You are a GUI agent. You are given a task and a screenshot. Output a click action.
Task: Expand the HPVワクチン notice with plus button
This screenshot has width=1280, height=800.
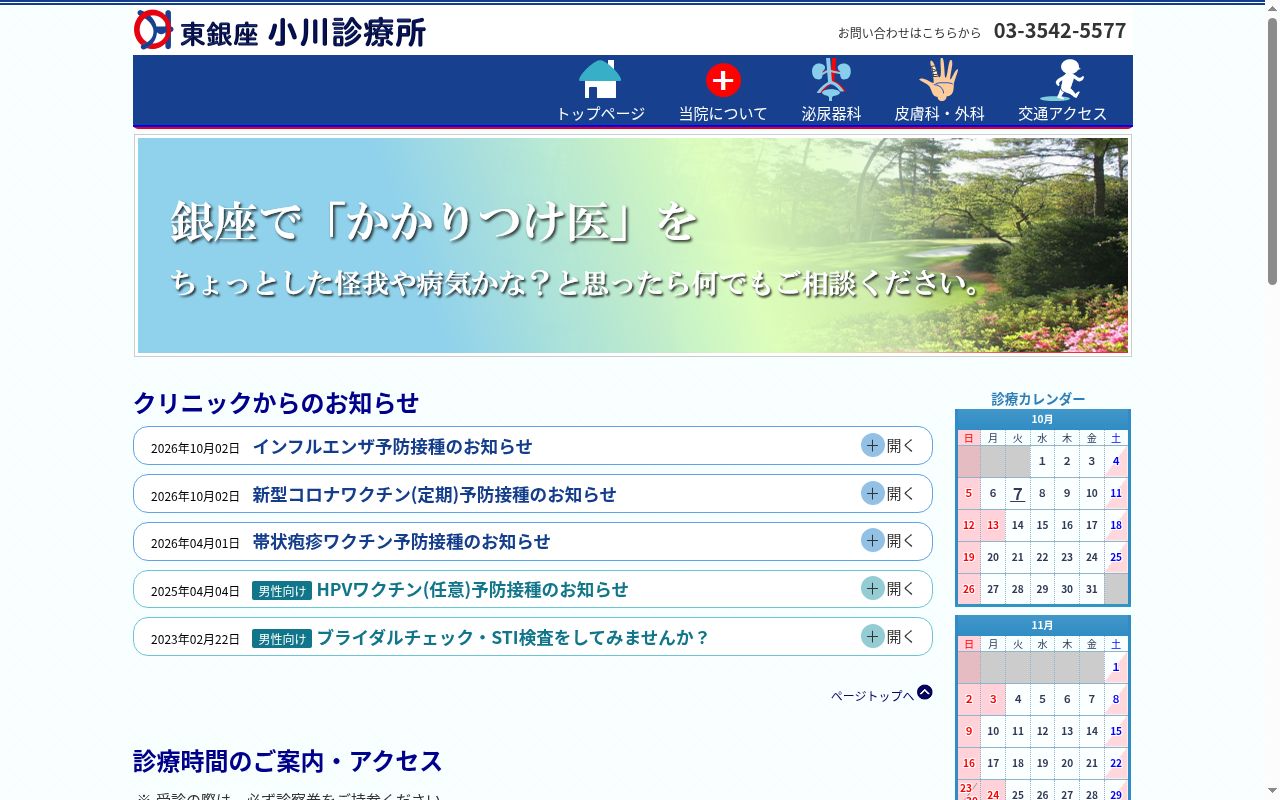coord(873,588)
